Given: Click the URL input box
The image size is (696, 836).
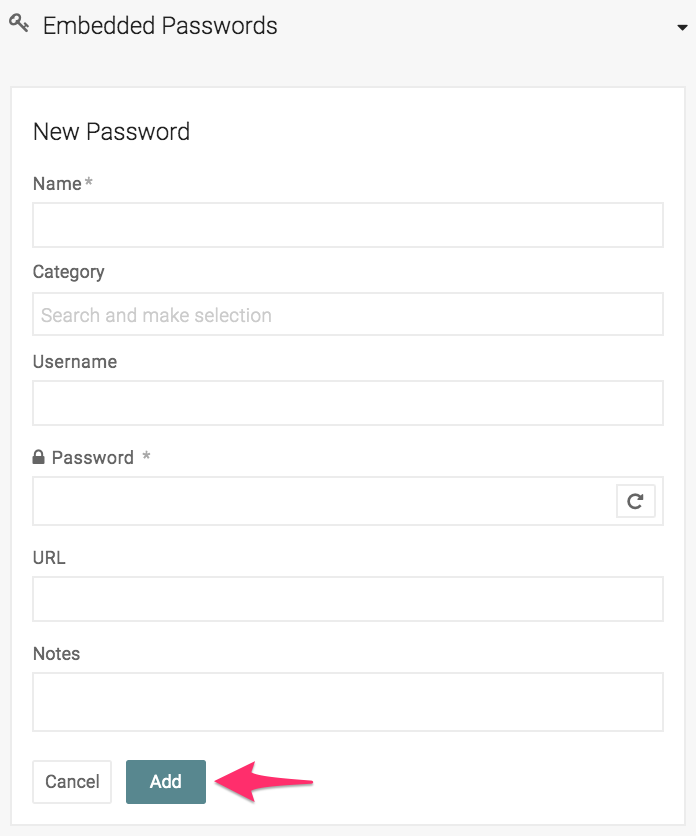Looking at the screenshot, I should (x=348, y=599).
